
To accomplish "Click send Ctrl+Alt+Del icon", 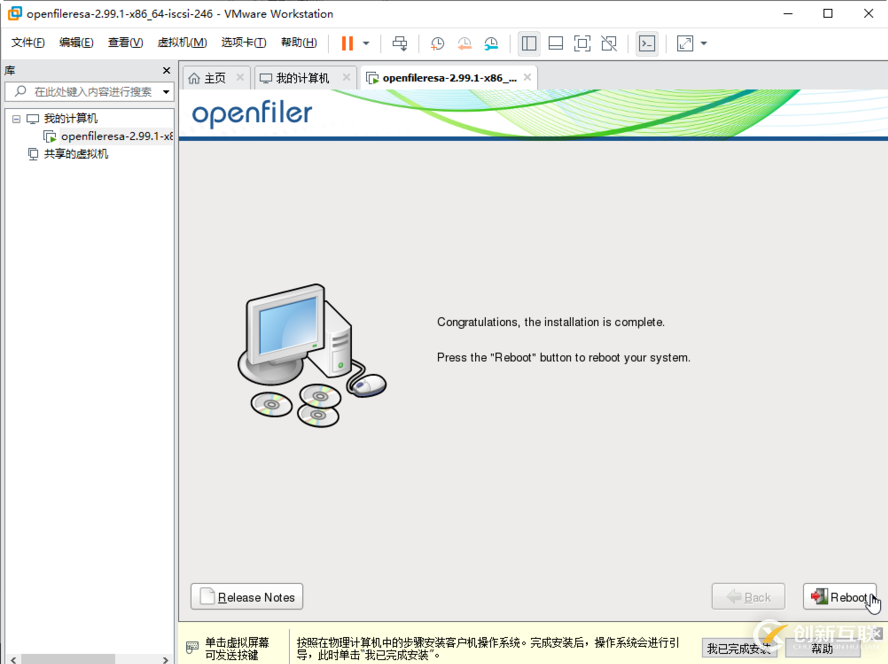I will 400,43.
